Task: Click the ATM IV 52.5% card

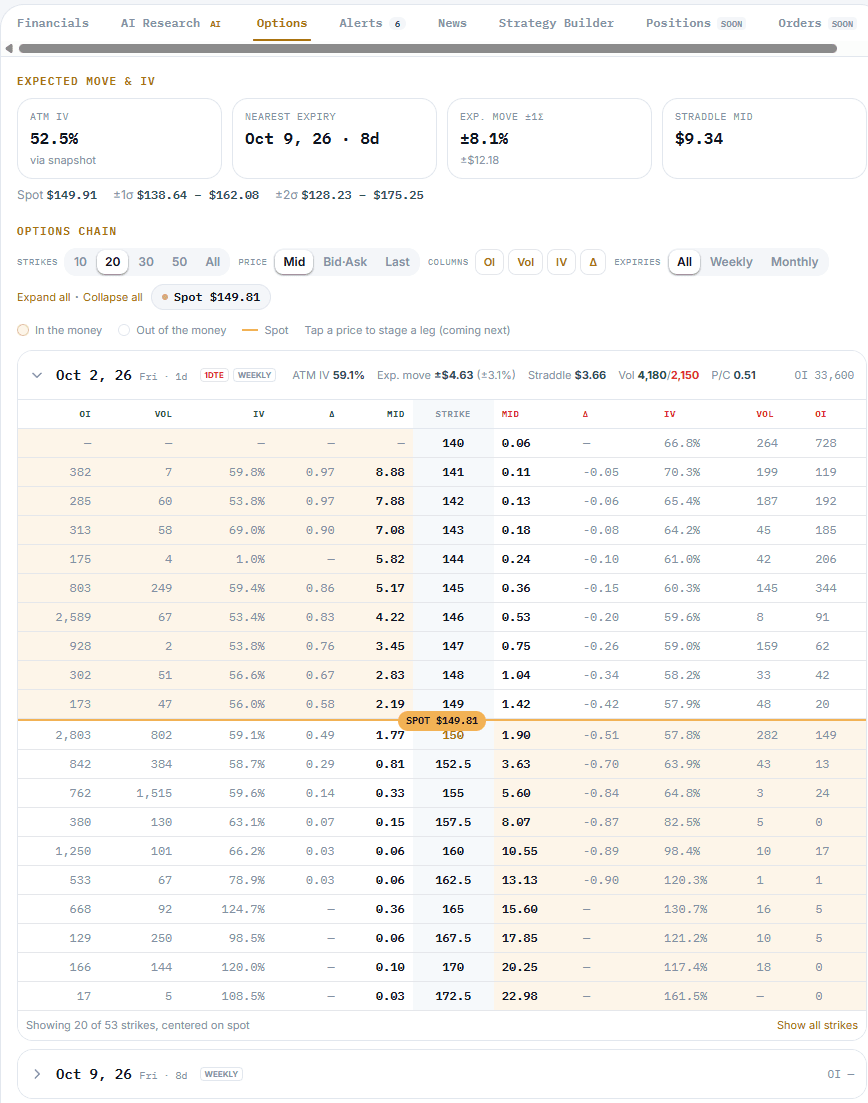Action: coord(120,139)
